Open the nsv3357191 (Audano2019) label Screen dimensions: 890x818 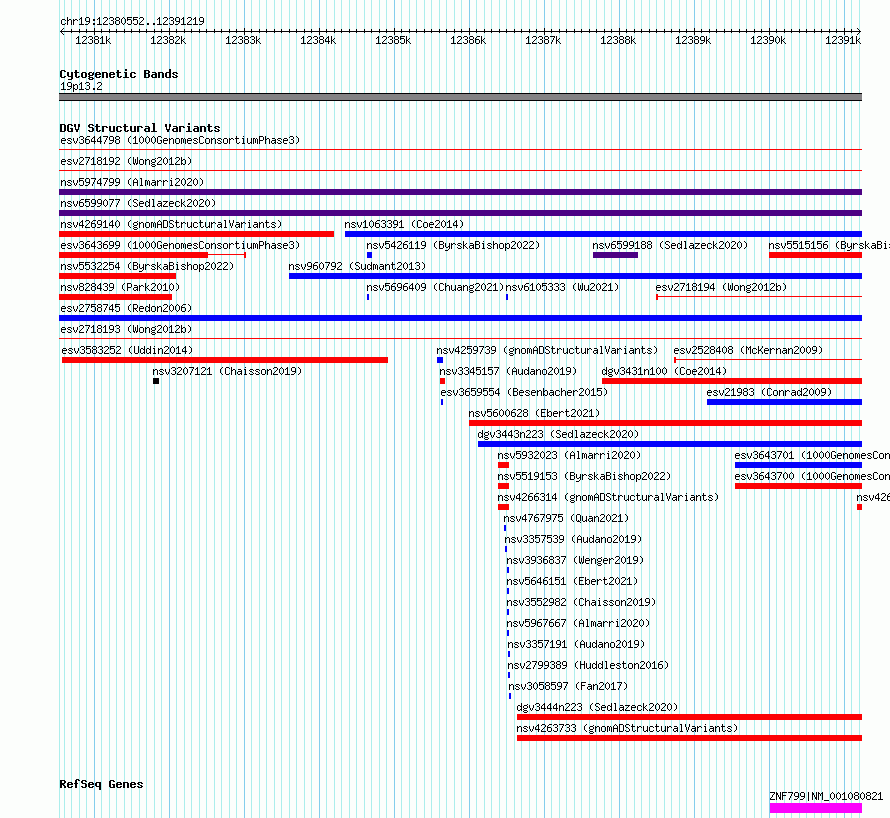[576, 644]
